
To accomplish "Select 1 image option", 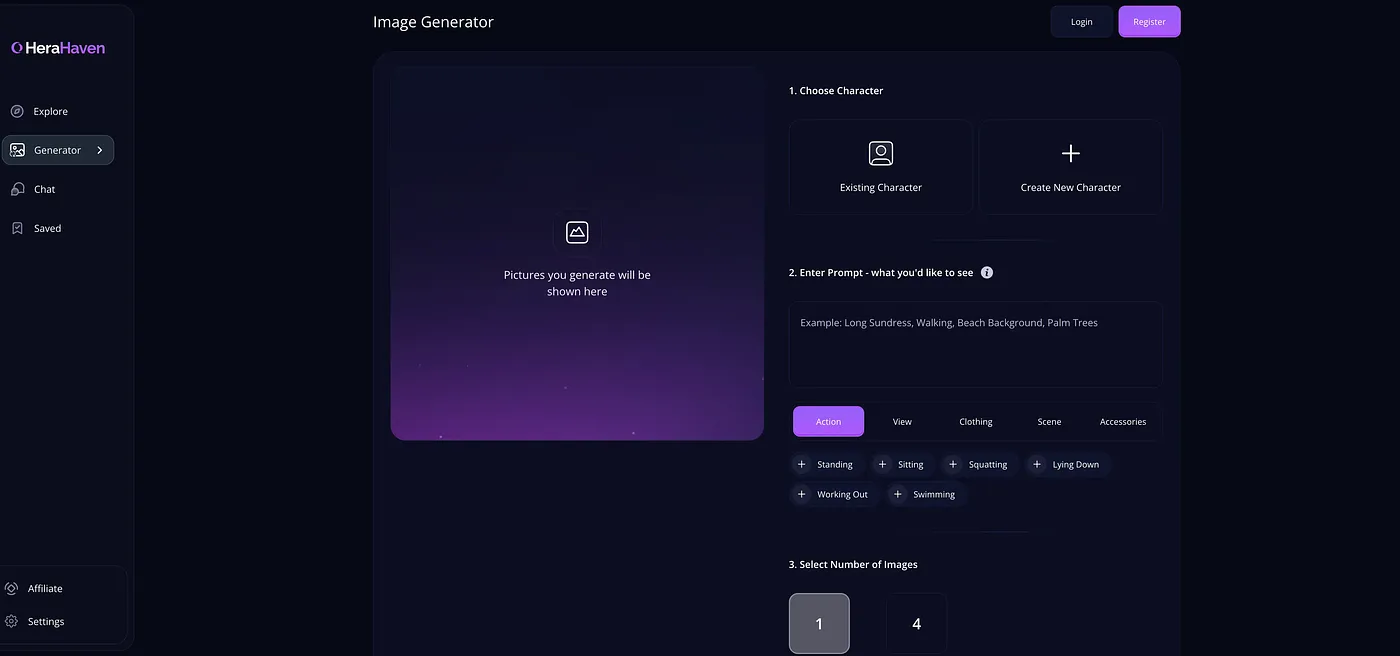I will 819,623.
